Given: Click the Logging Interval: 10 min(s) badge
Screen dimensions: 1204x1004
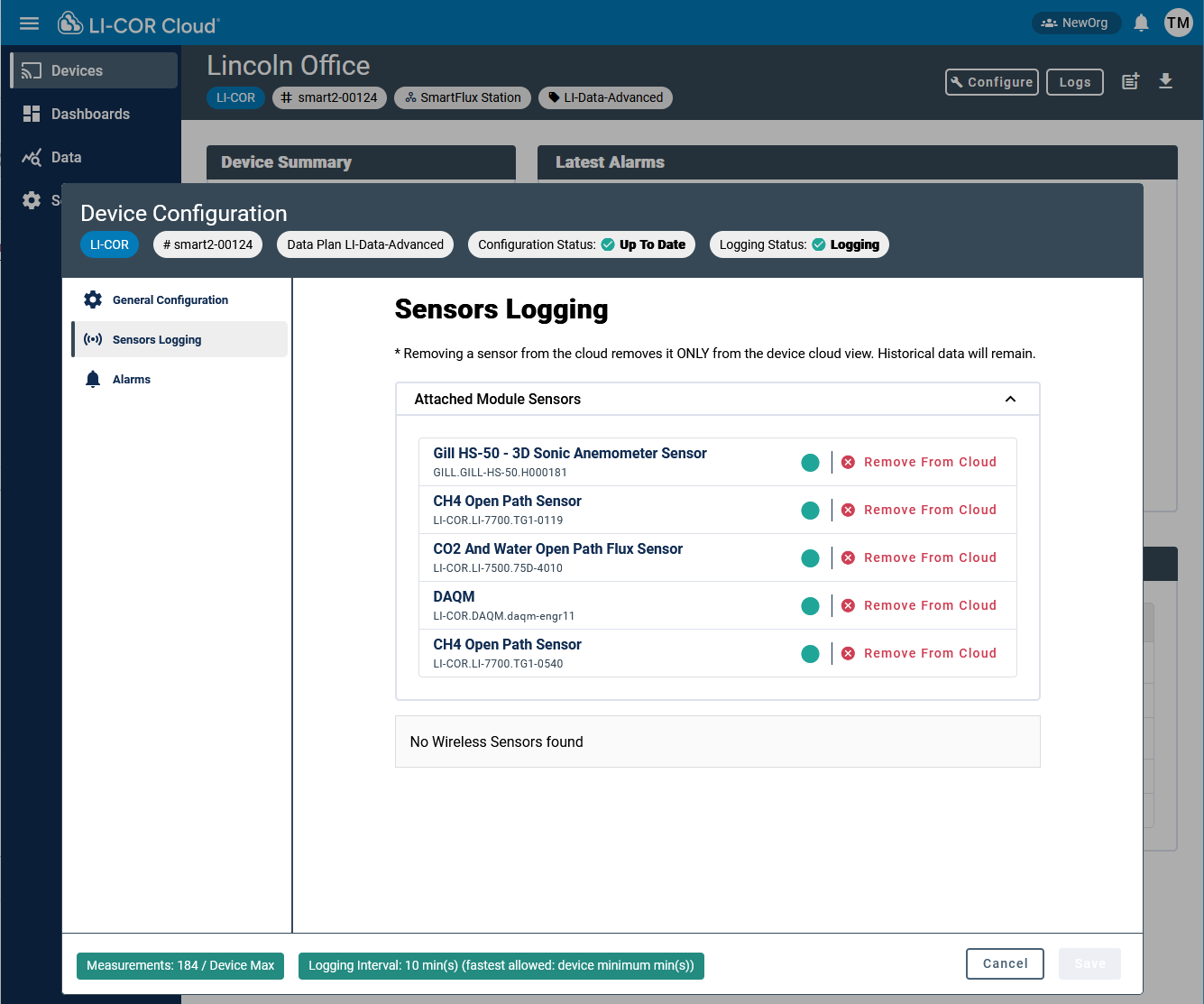Looking at the screenshot, I should pos(501,965).
